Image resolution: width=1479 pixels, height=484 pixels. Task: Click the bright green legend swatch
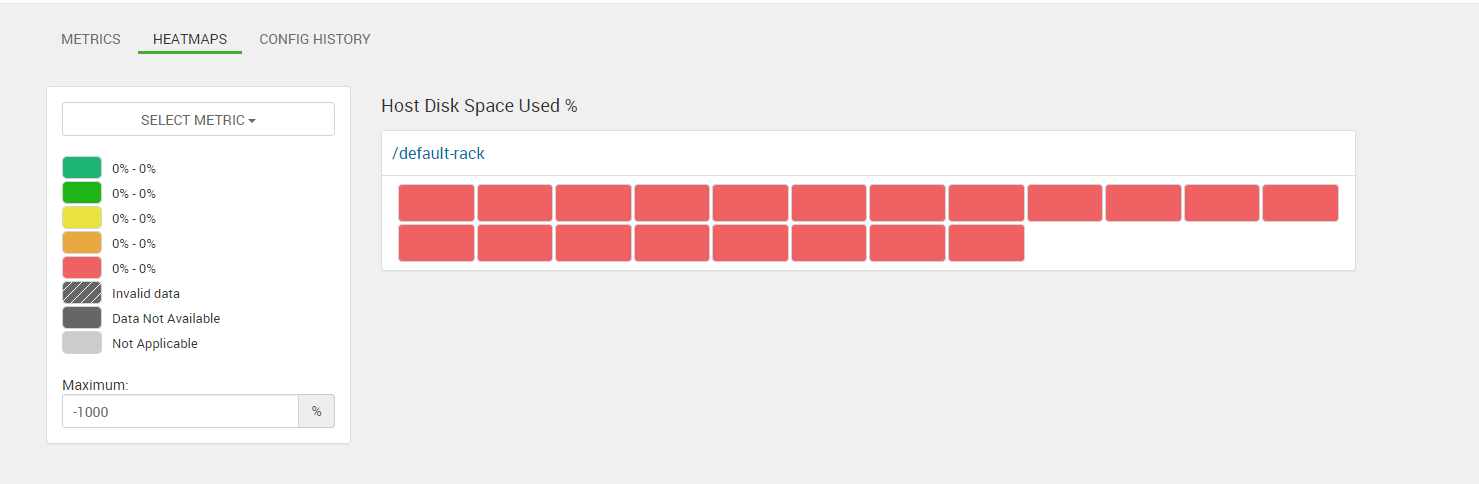pyautogui.click(x=82, y=193)
